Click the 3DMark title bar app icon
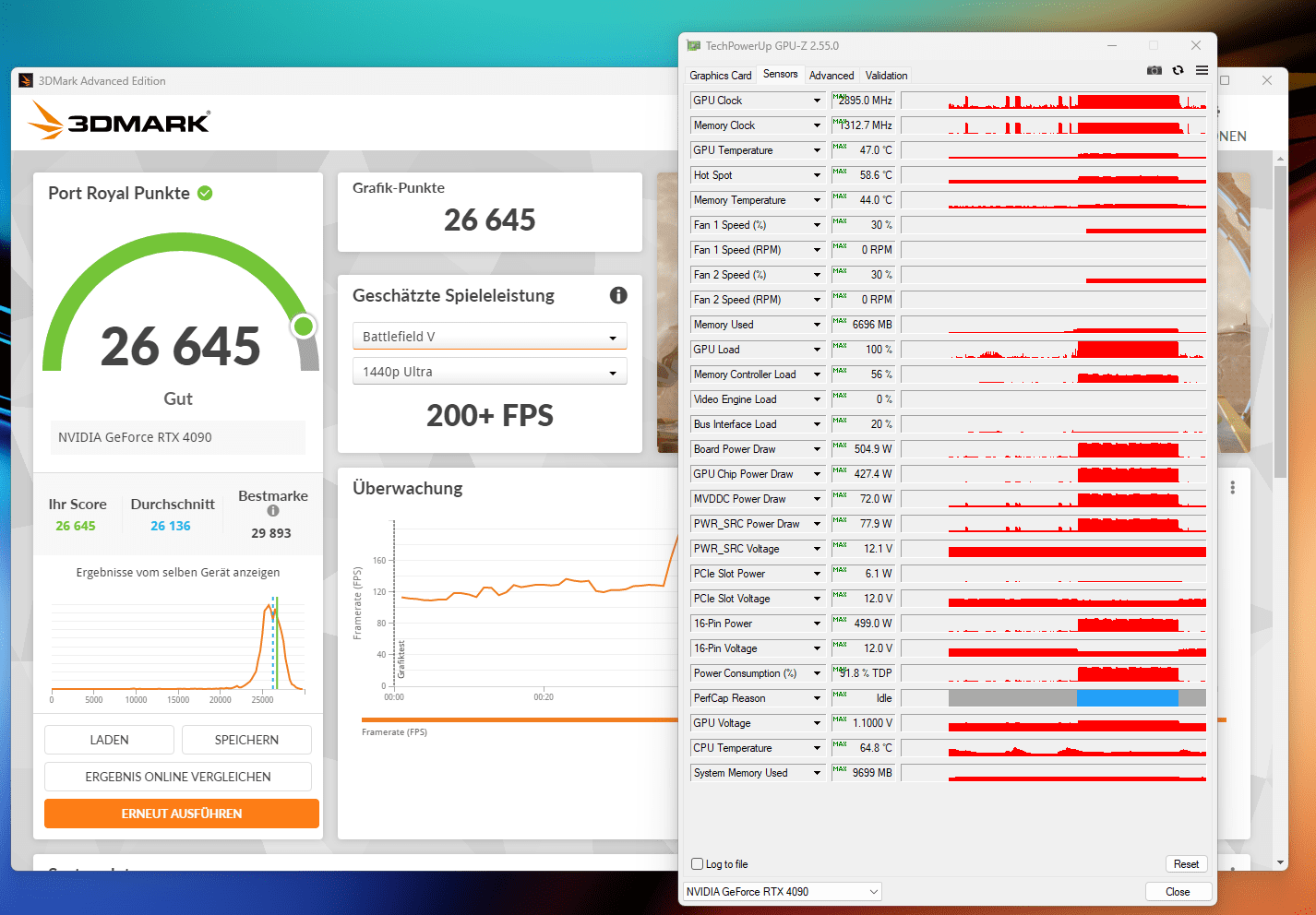The image size is (1316, 915). pos(26,80)
